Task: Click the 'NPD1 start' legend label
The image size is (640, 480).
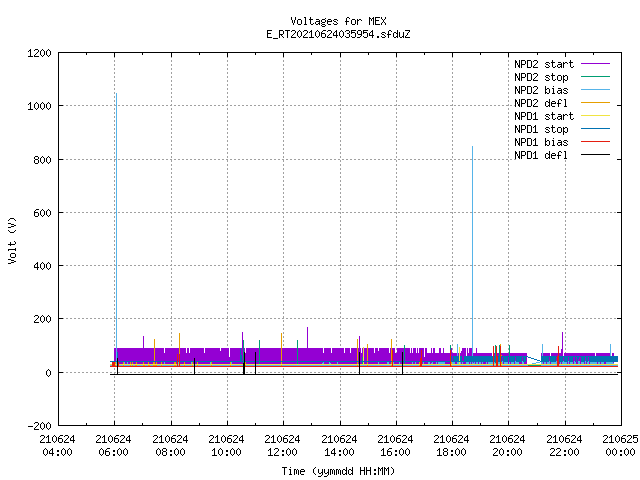Action: (x=544, y=116)
